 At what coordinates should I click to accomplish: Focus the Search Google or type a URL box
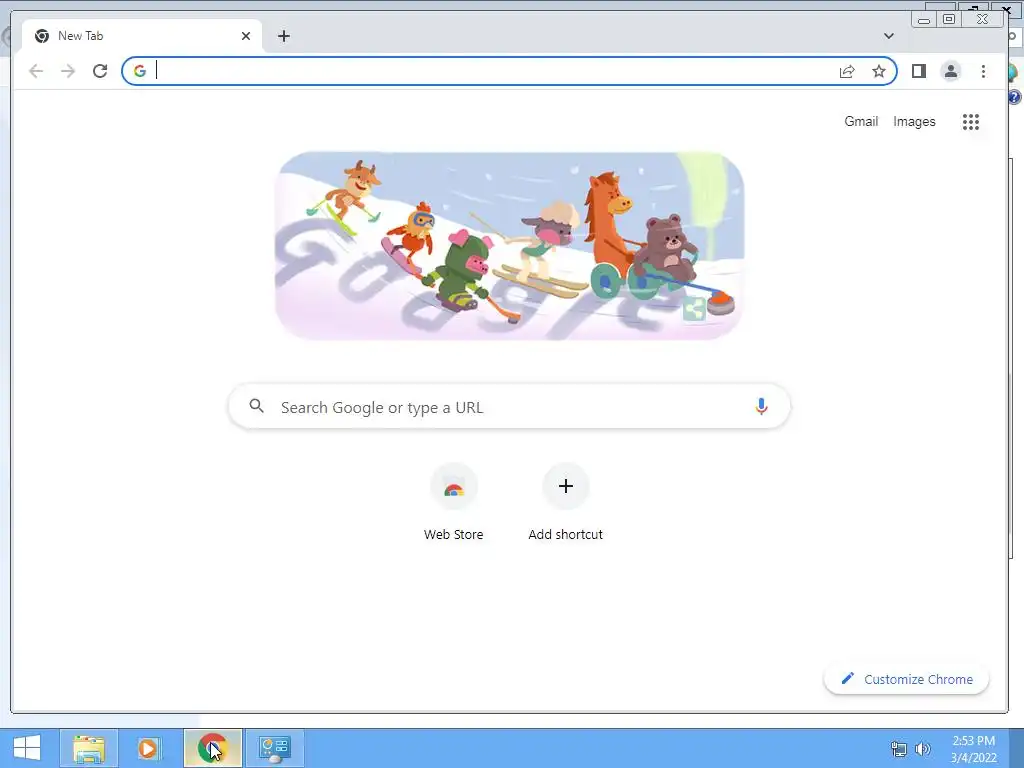point(509,406)
